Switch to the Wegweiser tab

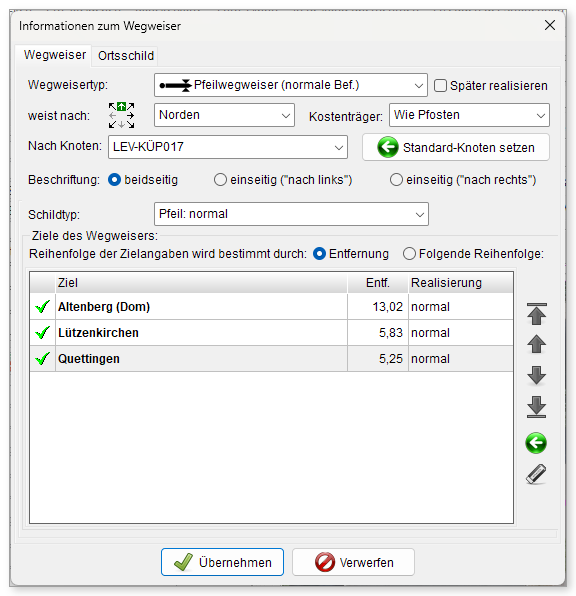coord(55,55)
